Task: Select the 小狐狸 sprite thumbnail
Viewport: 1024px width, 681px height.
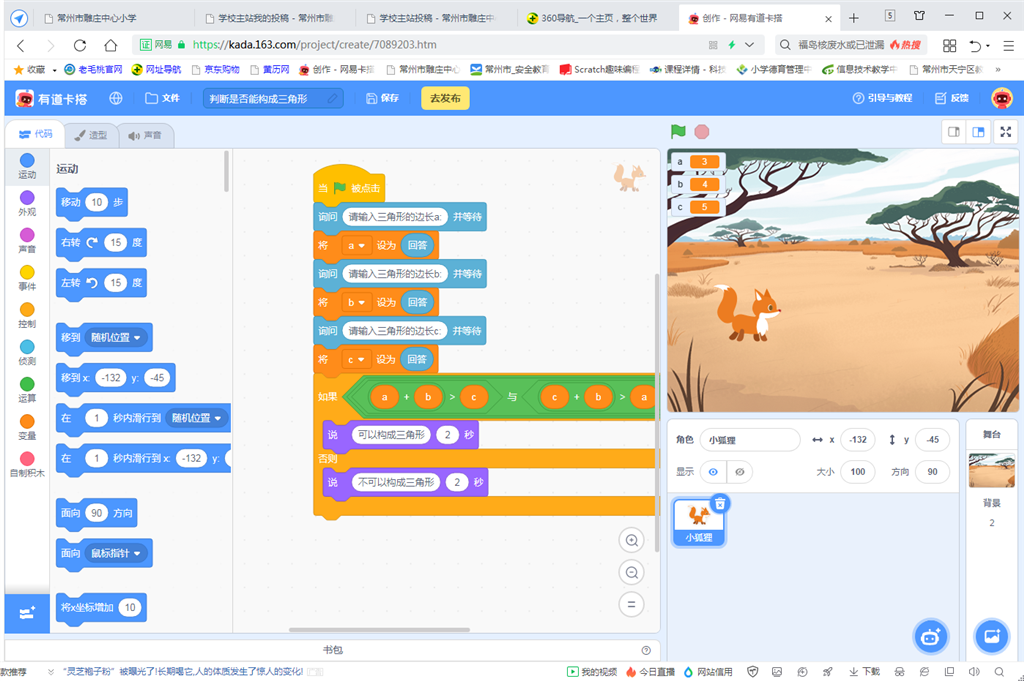Action: point(699,522)
